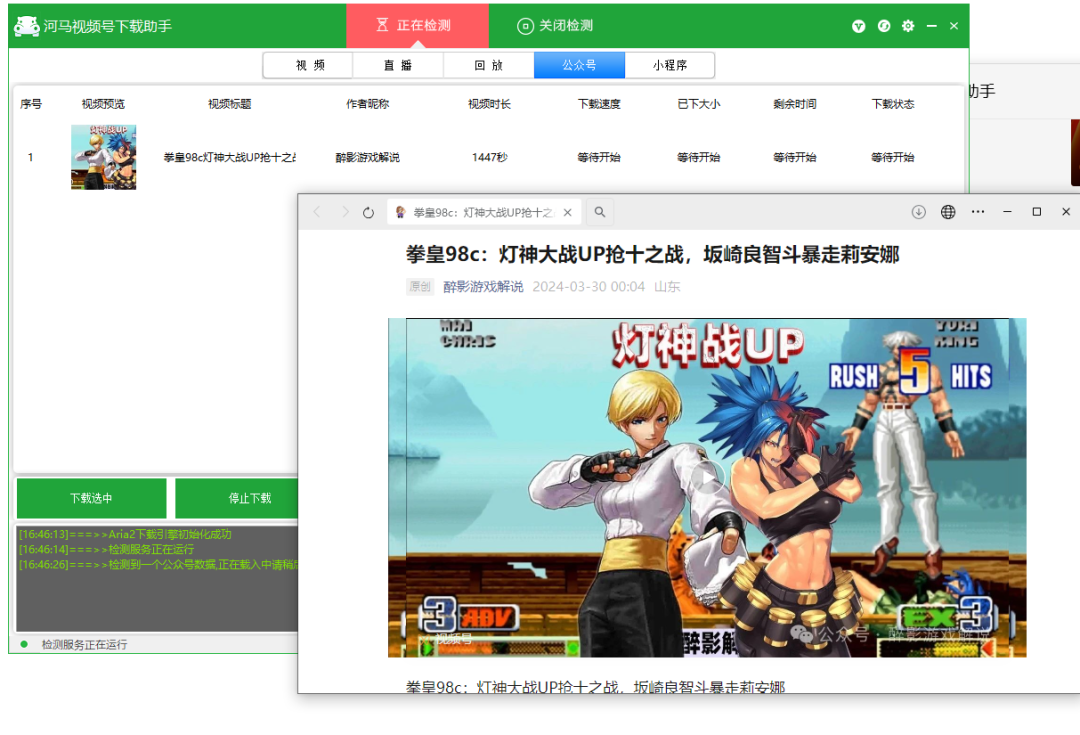The width and height of the screenshot is (1080, 735).
Task: Open downloads via the browser download arrow icon
Action: pyautogui.click(x=918, y=212)
